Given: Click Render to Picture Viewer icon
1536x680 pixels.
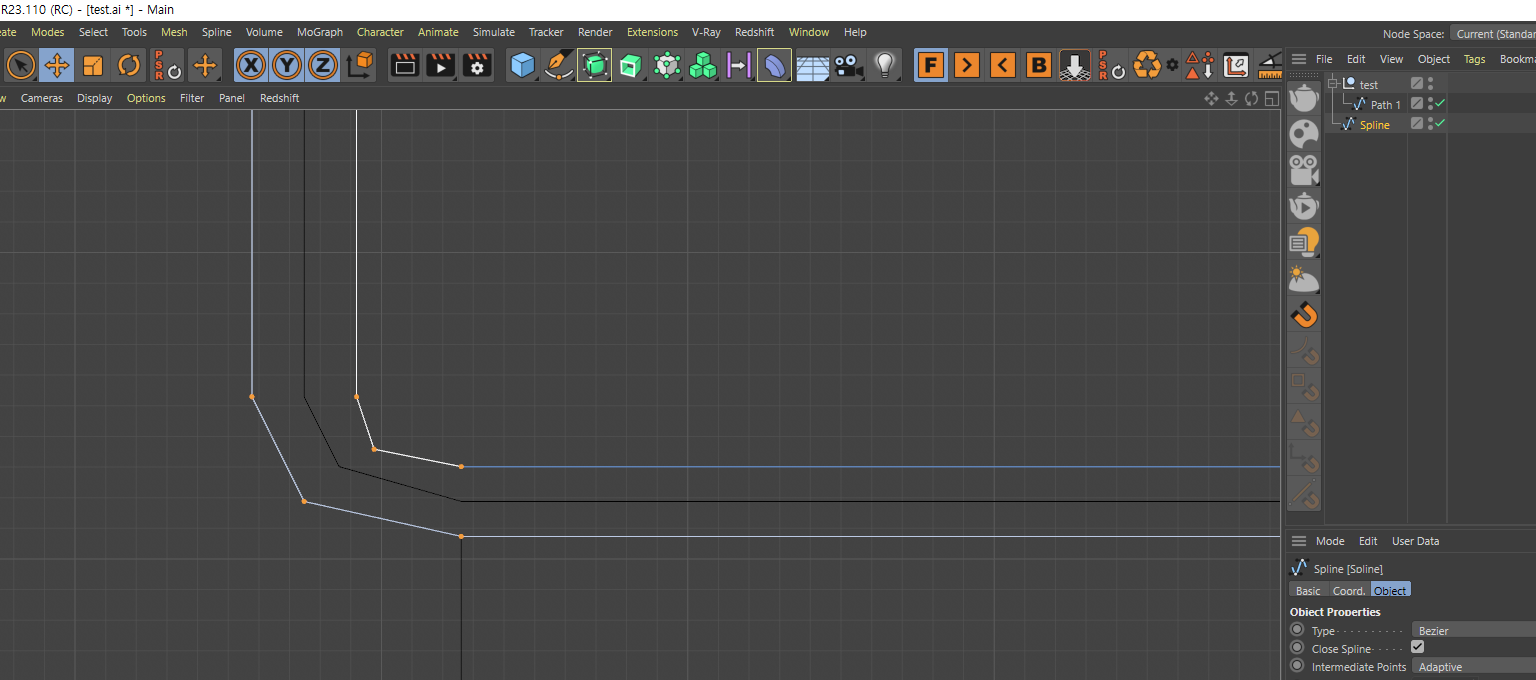Looking at the screenshot, I should coord(441,66).
